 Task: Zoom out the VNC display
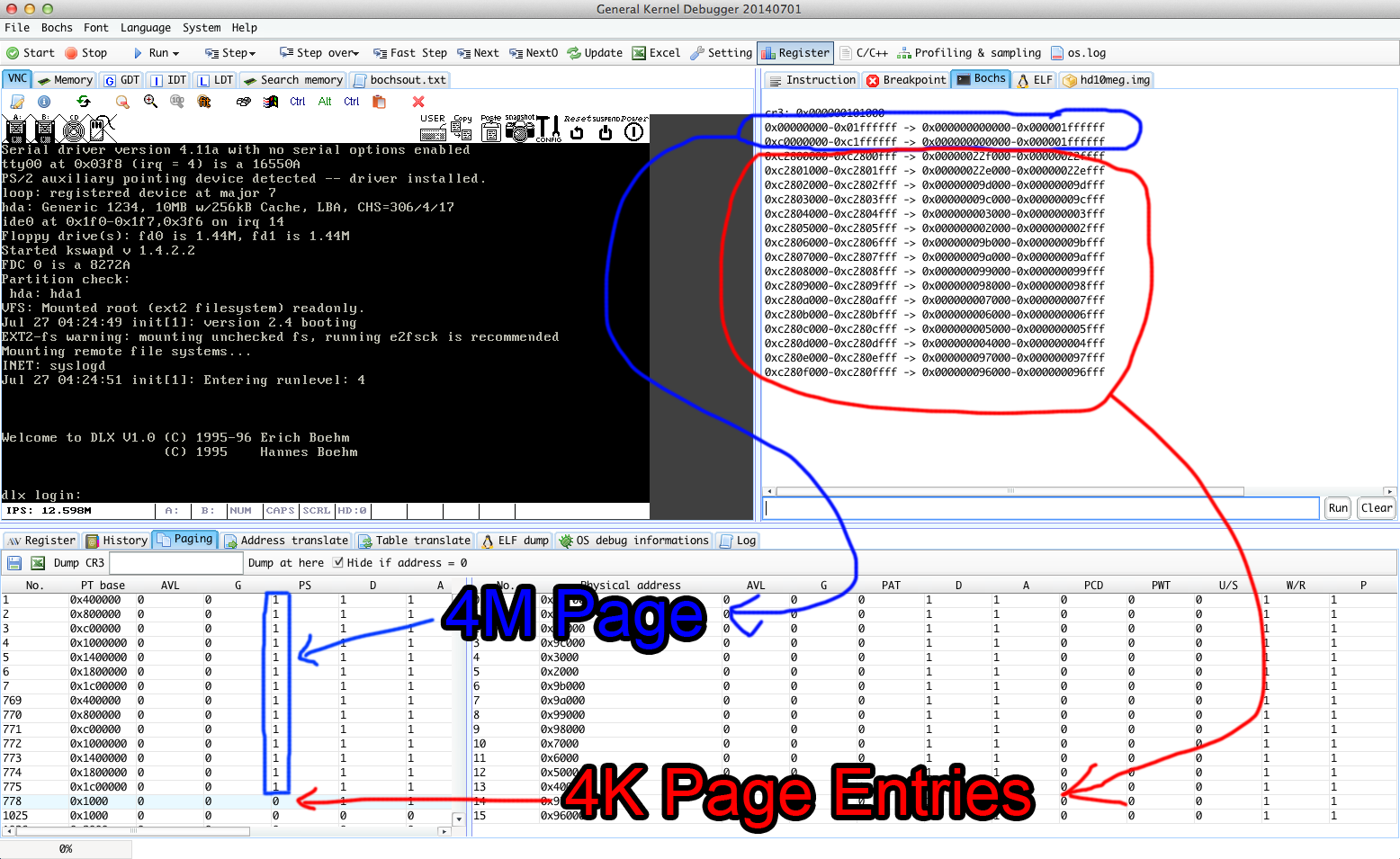pos(121,102)
